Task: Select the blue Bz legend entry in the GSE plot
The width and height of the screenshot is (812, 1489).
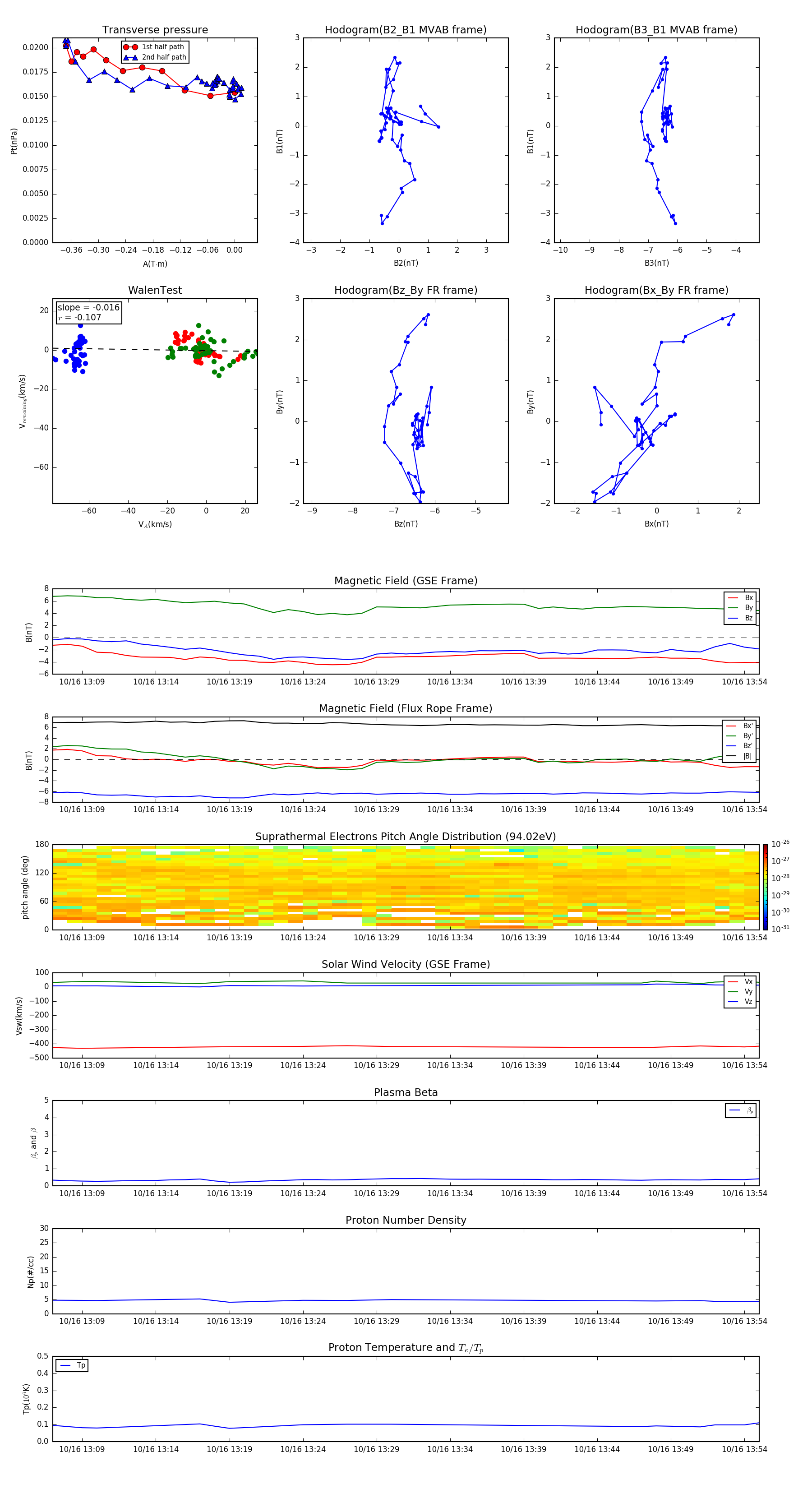Action: click(x=740, y=618)
